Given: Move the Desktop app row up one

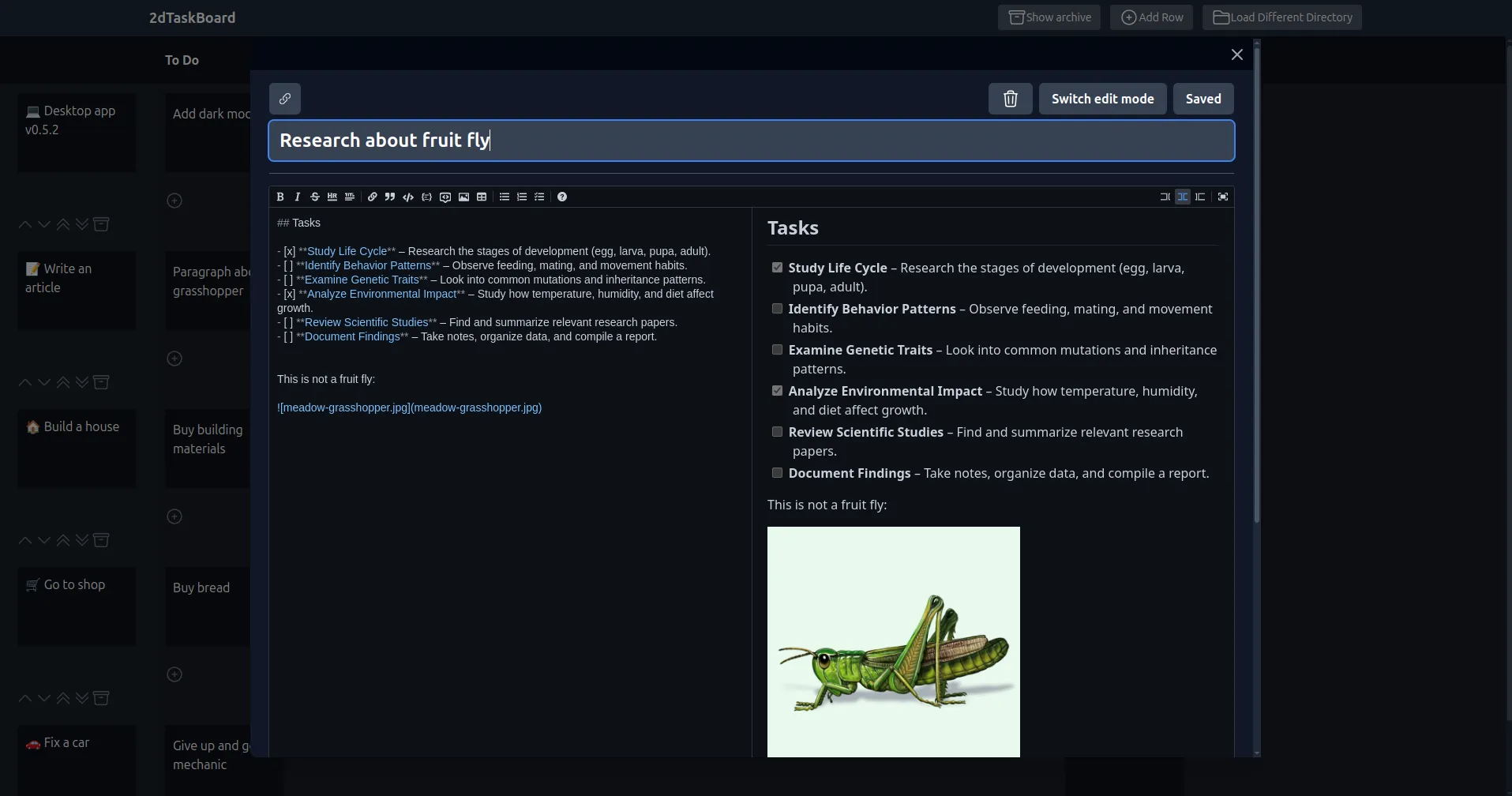Looking at the screenshot, I should [x=25, y=224].
